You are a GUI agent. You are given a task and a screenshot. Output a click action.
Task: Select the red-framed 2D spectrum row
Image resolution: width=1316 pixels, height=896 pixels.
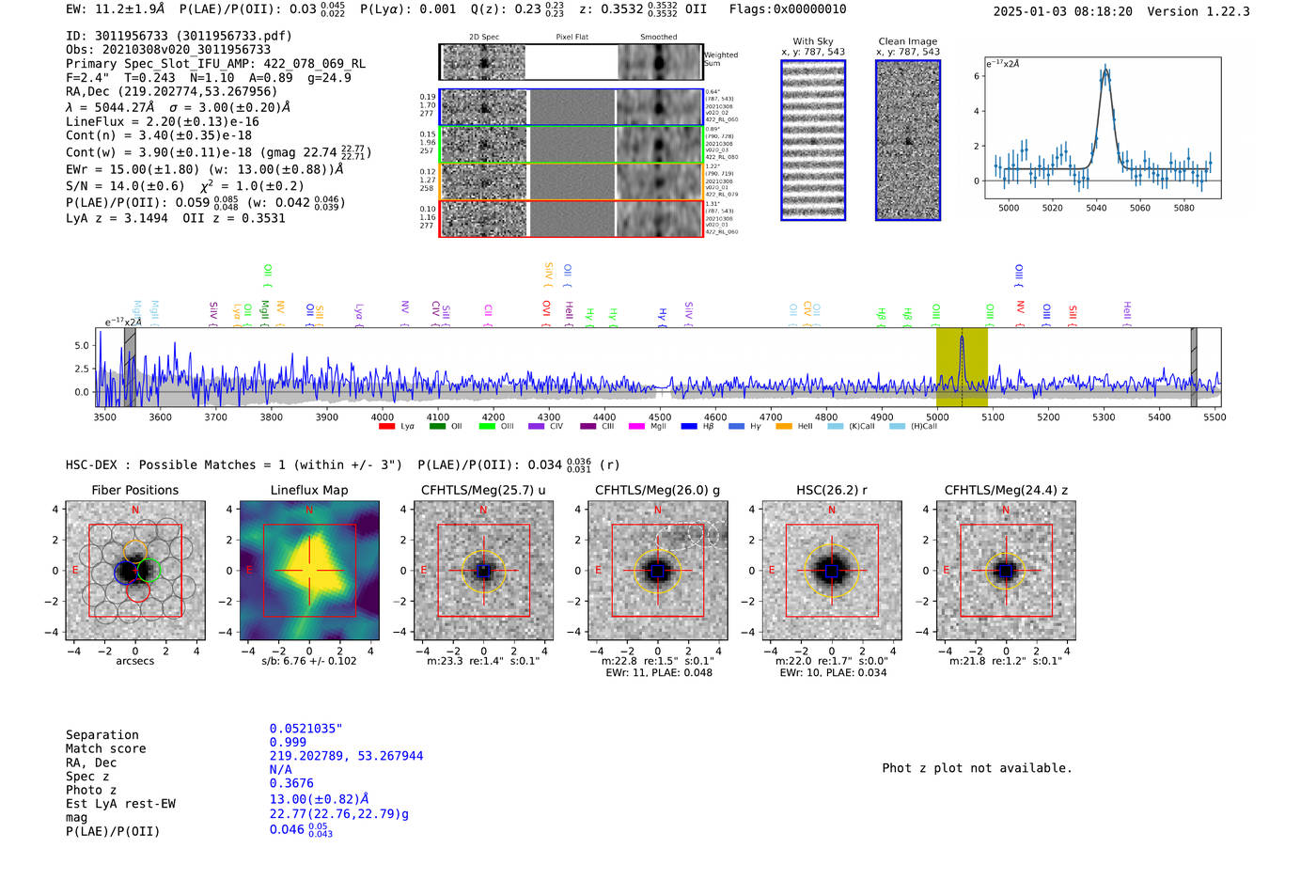[572, 218]
